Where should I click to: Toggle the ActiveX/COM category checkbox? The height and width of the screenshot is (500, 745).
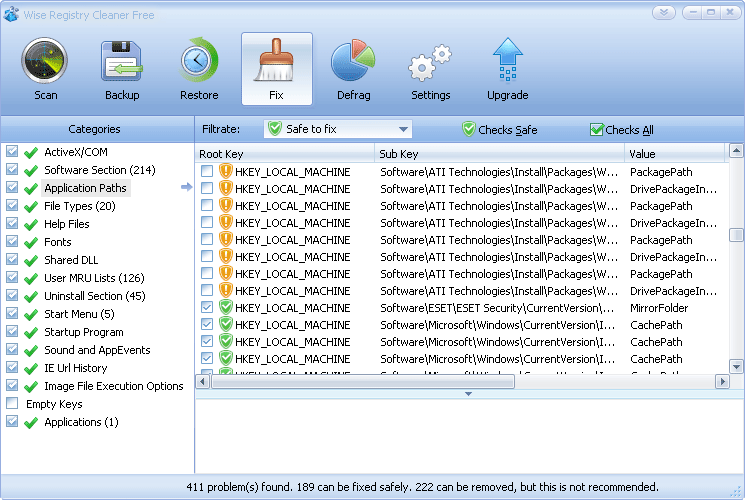coord(12,151)
